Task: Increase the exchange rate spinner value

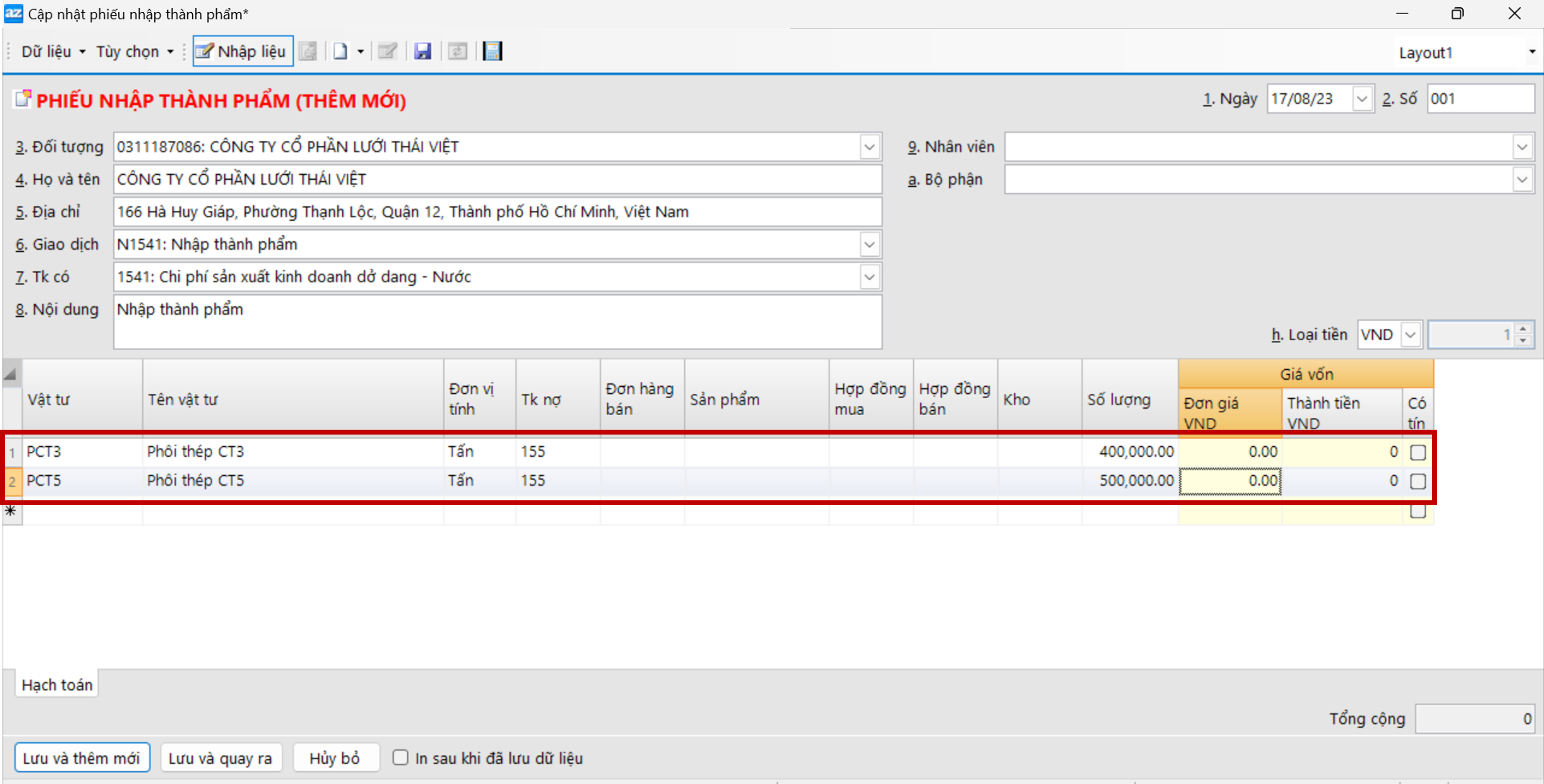Action: click(x=1523, y=329)
